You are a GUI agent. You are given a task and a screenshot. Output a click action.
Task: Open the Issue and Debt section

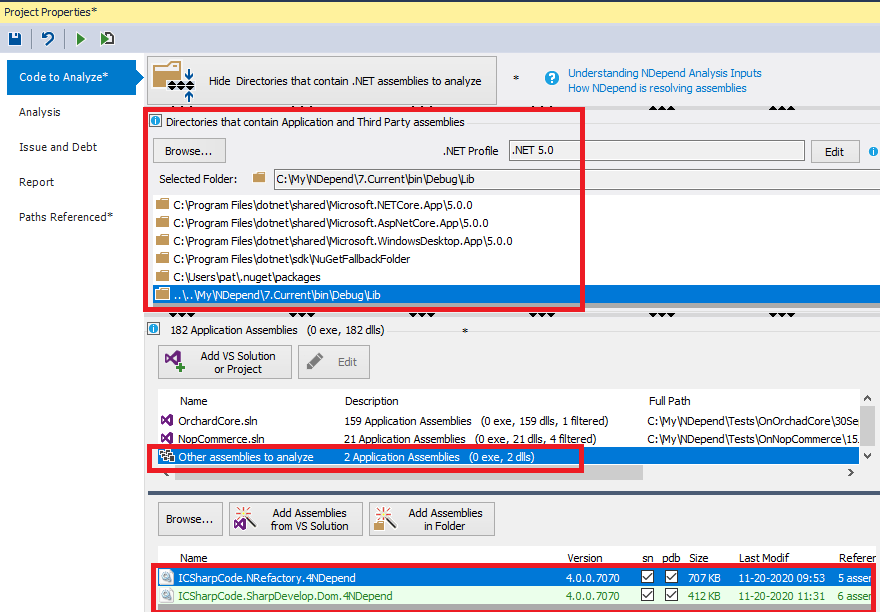point(58,147)
